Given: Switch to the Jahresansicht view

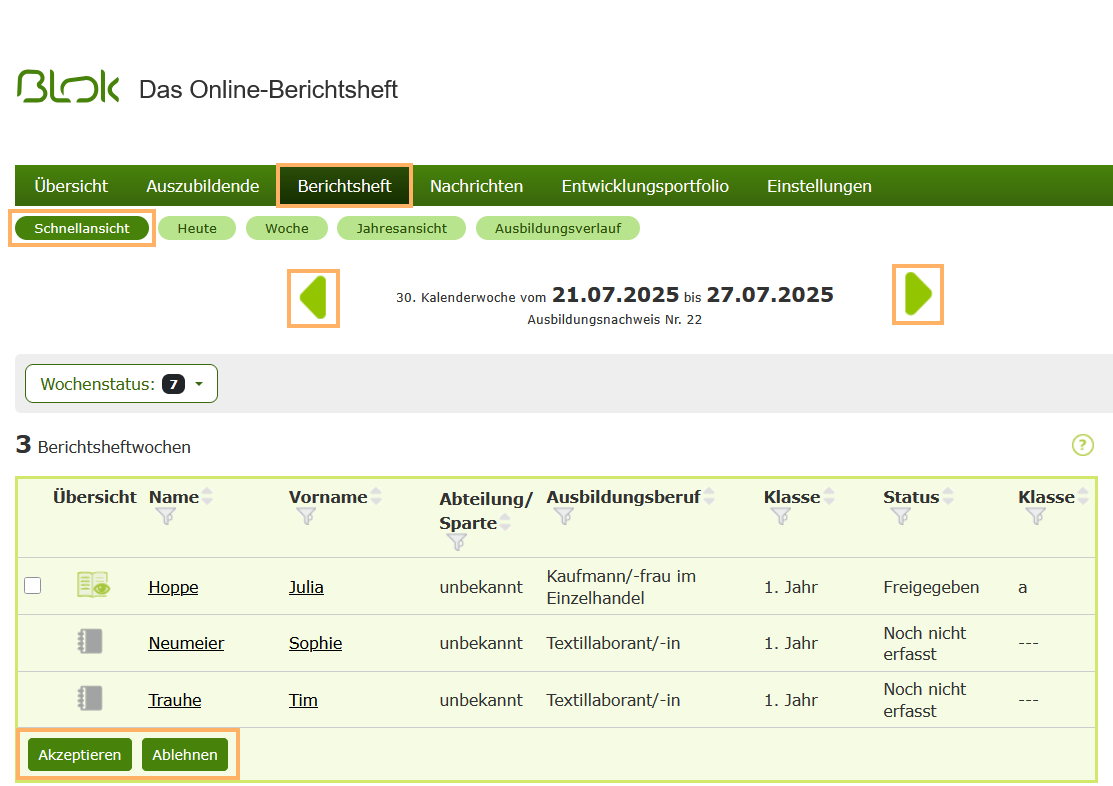Looking at the screenshot, I should point(401,228).
